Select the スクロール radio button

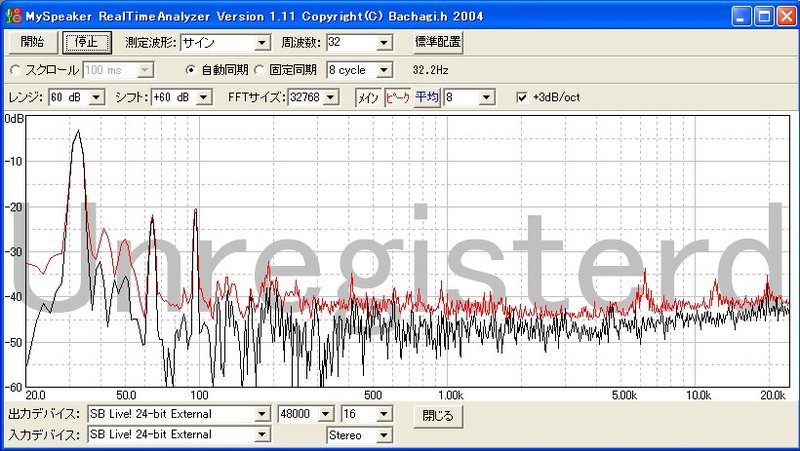[15, 70]
